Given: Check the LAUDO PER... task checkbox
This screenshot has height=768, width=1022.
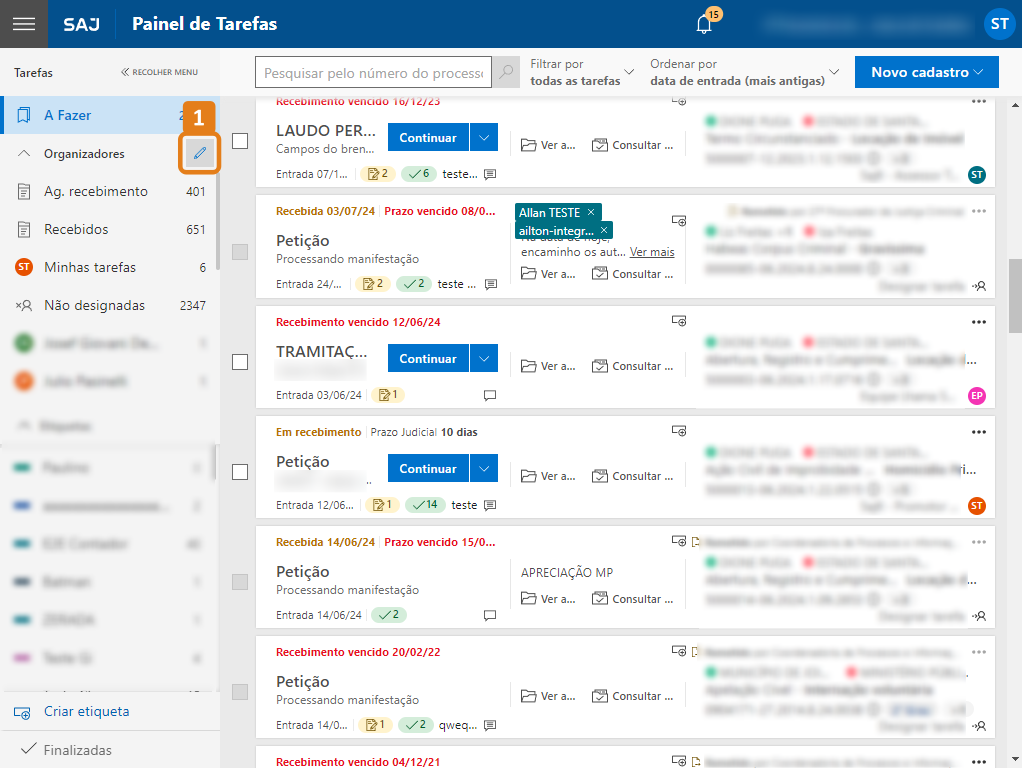Looking at the screenshot, I should pyautogui.click(x=240, y=141).
